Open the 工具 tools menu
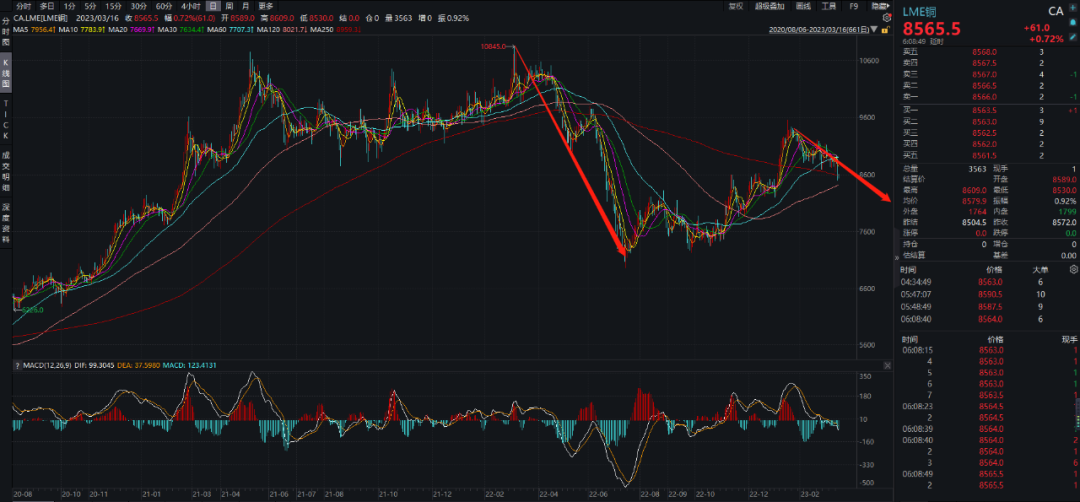1080x502 pixels. coord(829,6)
